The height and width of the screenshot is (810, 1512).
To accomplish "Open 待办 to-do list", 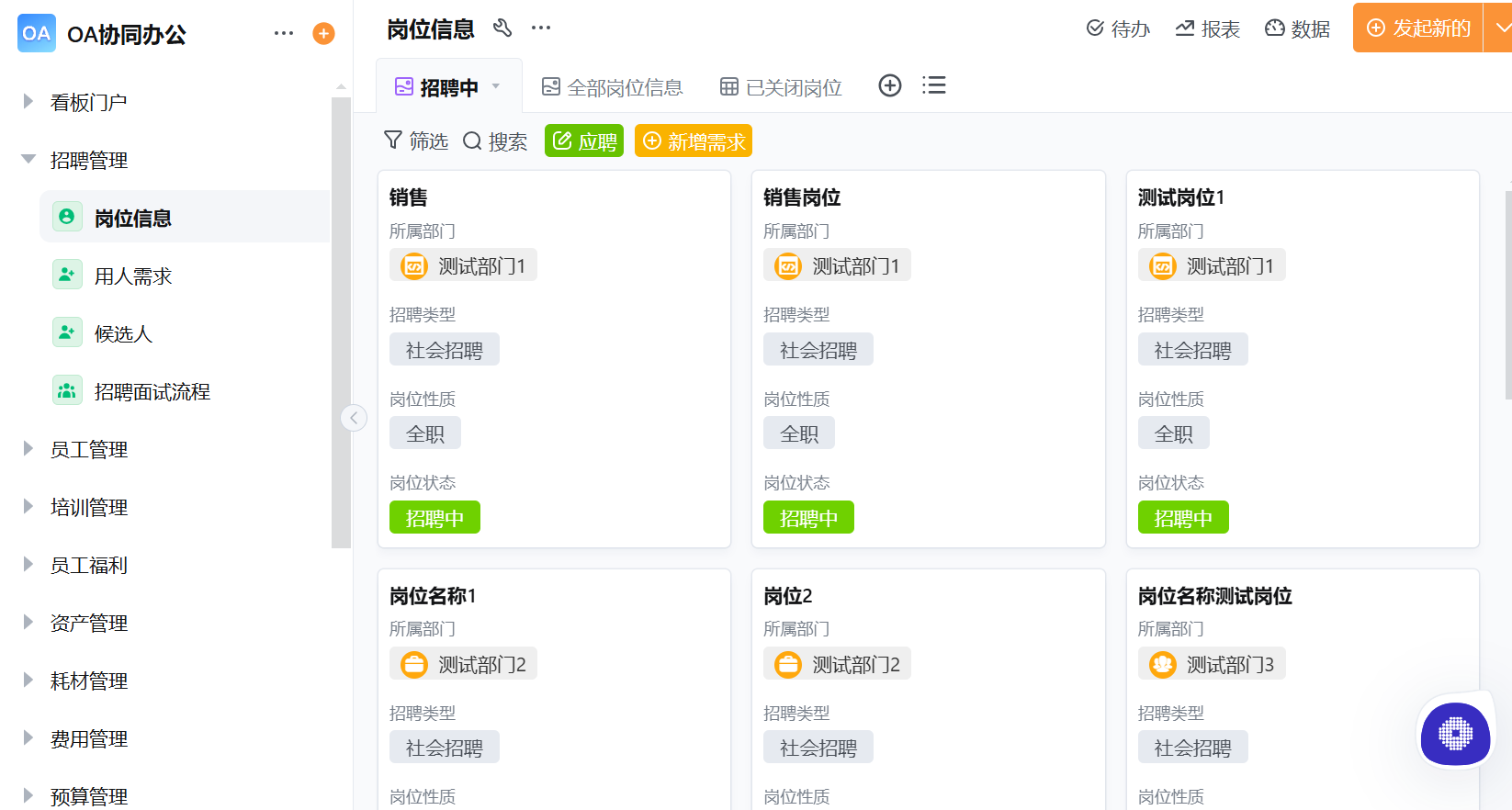I will point(1118,28).
